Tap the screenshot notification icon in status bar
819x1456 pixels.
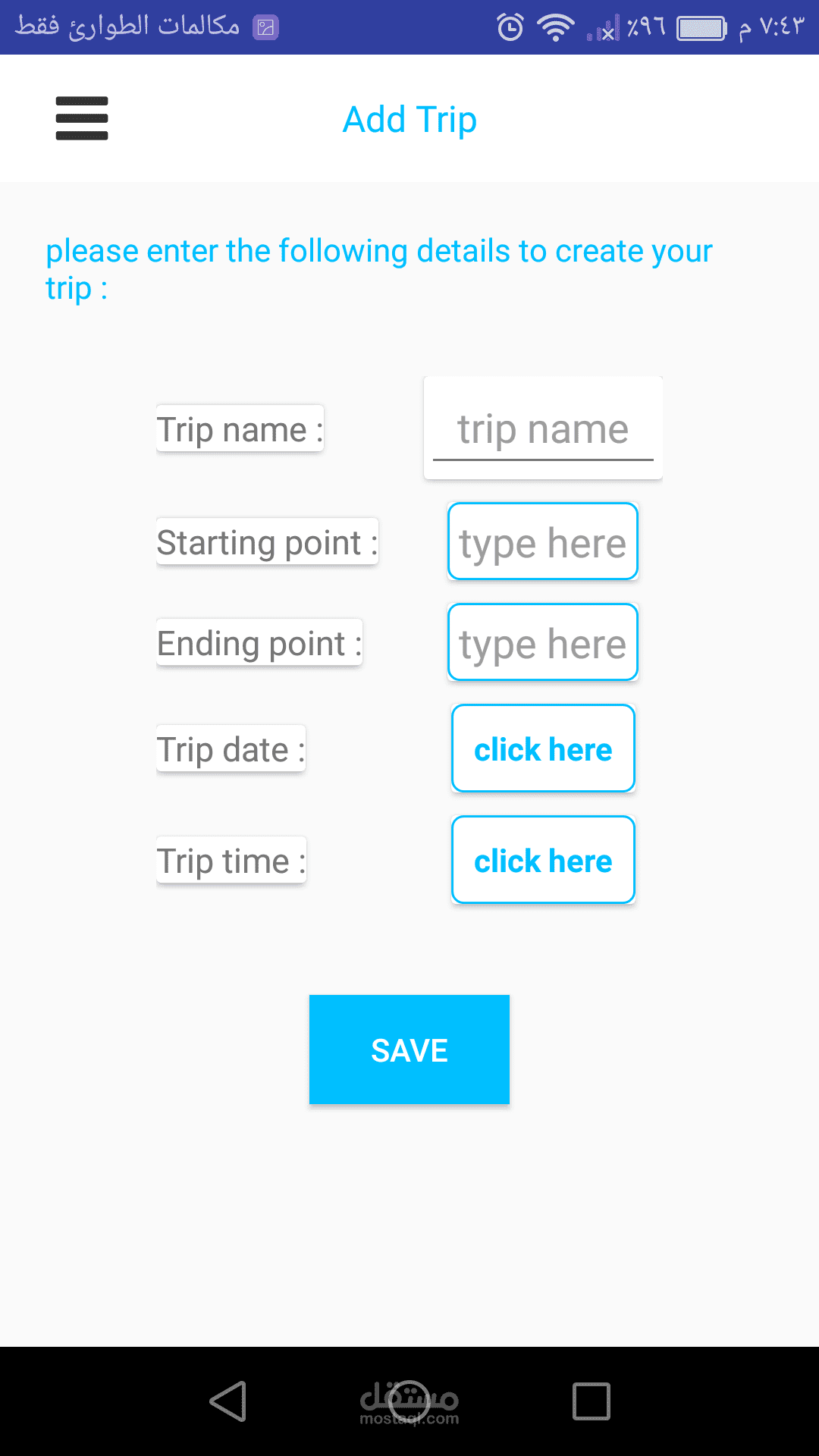[265, 28]
